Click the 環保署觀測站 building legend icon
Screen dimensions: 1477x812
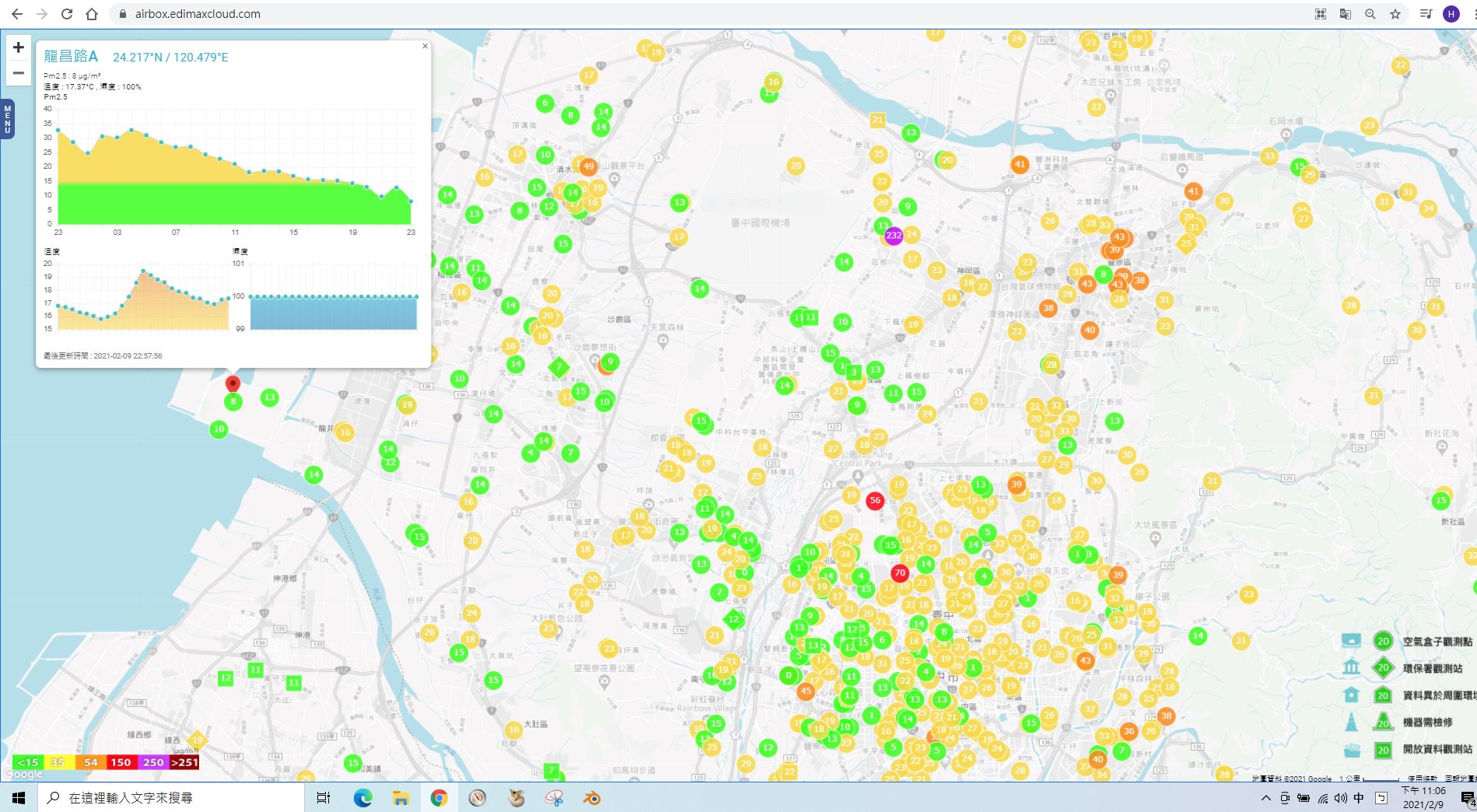(x=1352, y=667)
